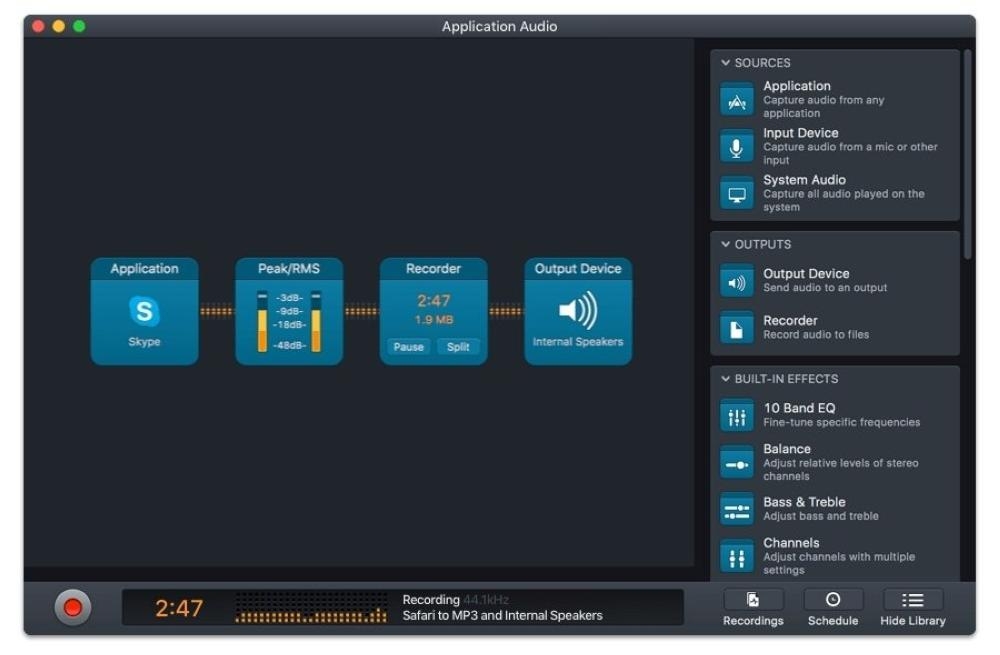1000x655 pixels.
Task: Select the Output Device speaker icon in library
Action: (737, 282)
